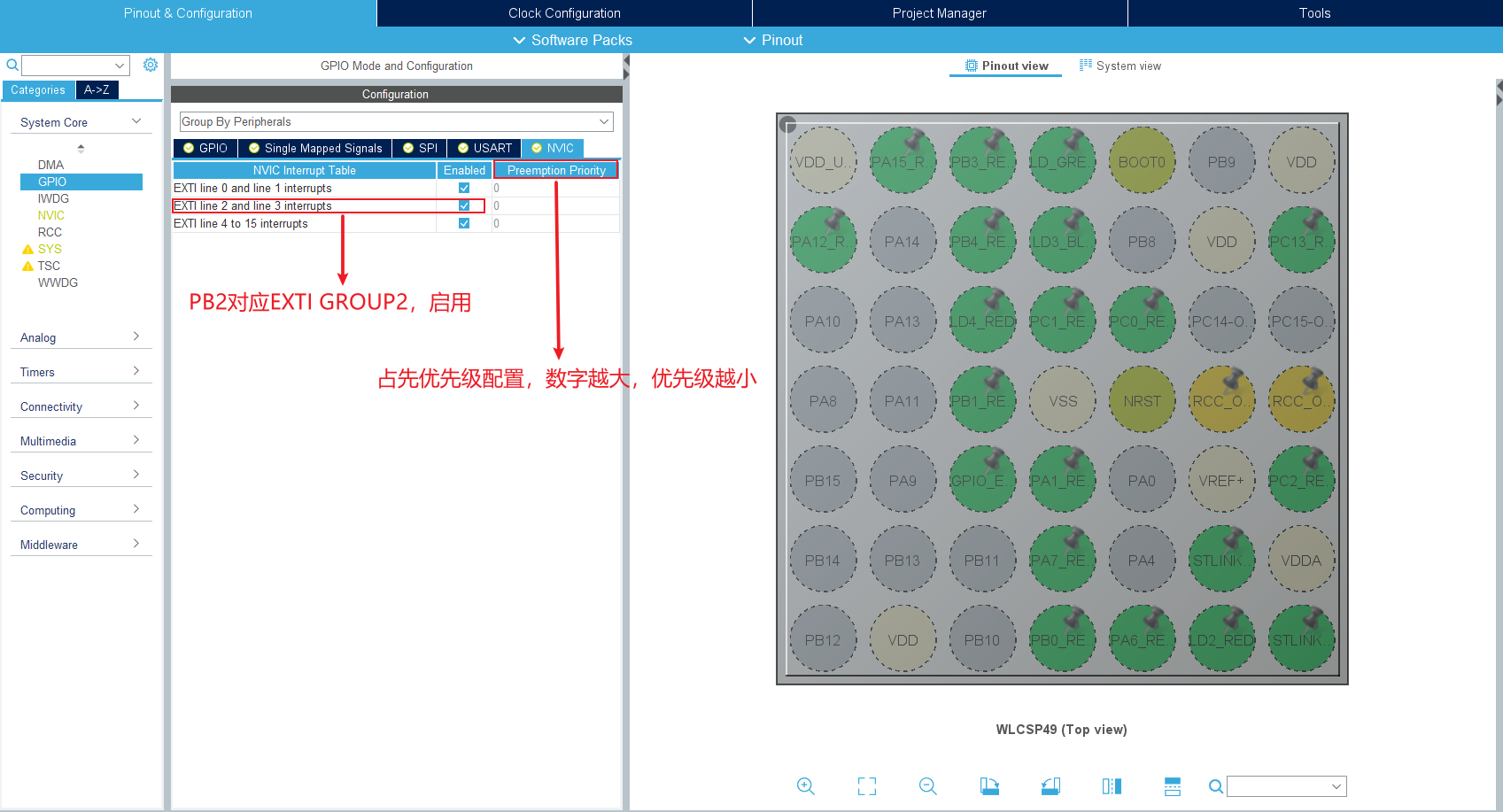Select the VREF+ pin on chip
The width and height of the screenshot is (1503, 812).
point(1221,480)
